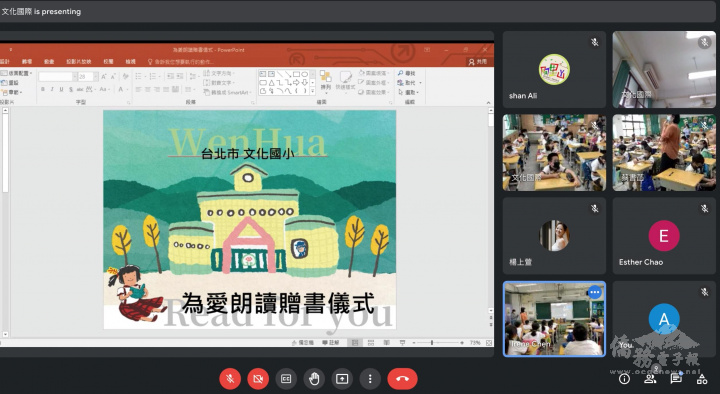The height and width of the screenshot is (394, 720).
Task: Open the three-dot more options menu in call bar
Action: pos(370,379)
